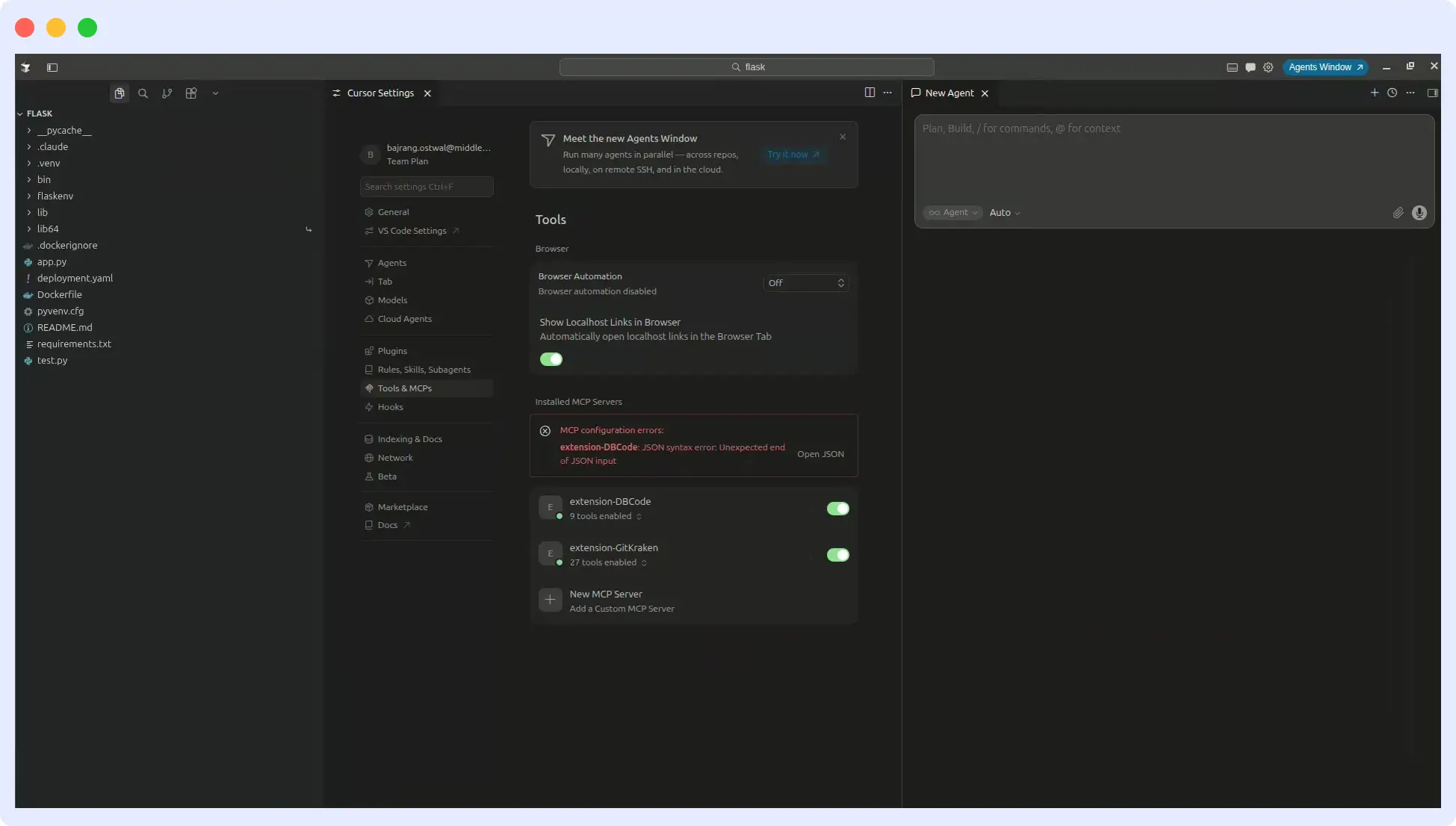Click the Try it now link
This screenshot has width=1456, height=826.
pyautogui.click(x=793, y=155)
